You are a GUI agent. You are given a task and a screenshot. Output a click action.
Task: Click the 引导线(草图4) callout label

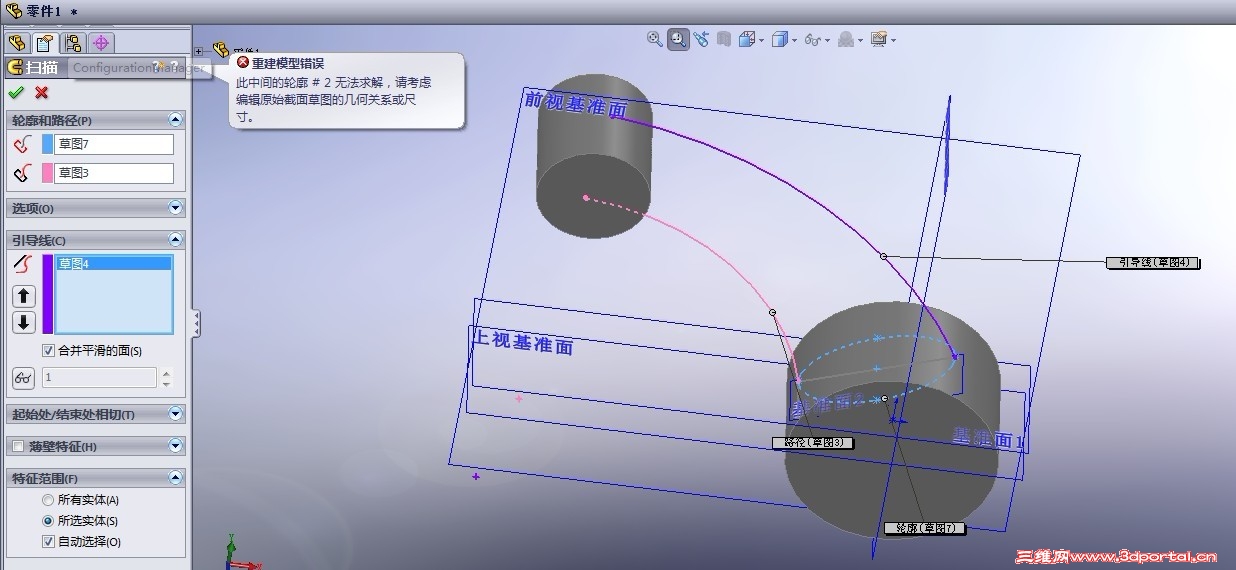tap(1153, 263)
